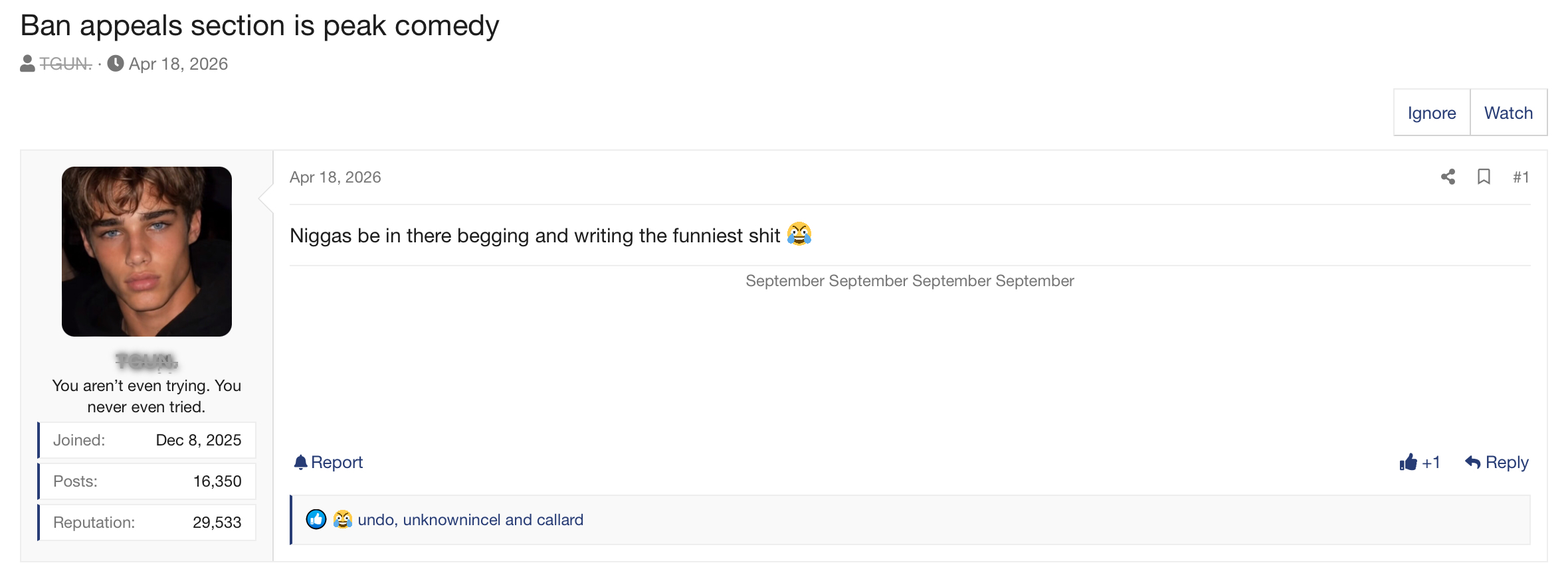This screenshot has width=1568, height=563.
Task: Click the Apr 18, 2026 thread date link
Action: pyautogui.click(x=178, y=64)
